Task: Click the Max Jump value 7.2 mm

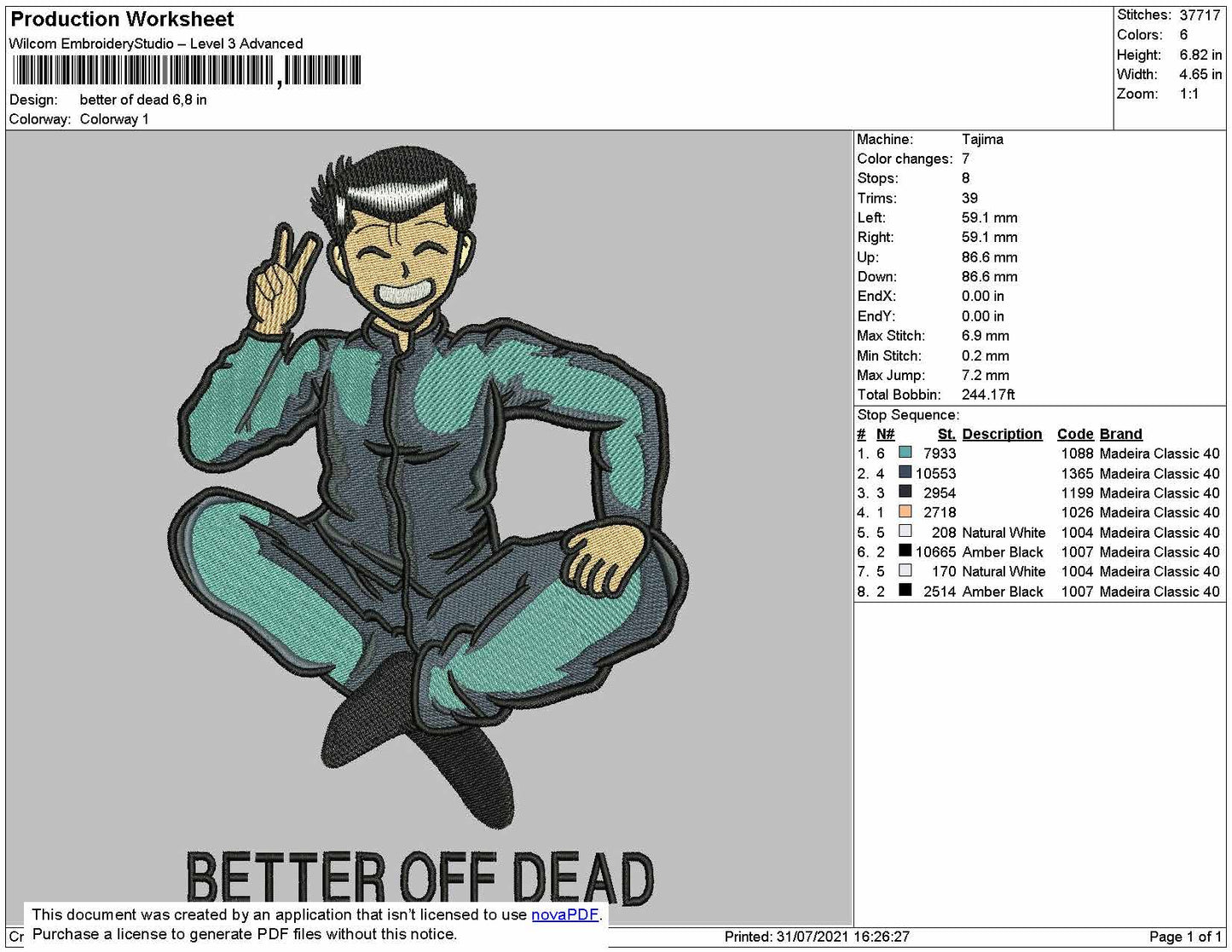Action: 985,375
